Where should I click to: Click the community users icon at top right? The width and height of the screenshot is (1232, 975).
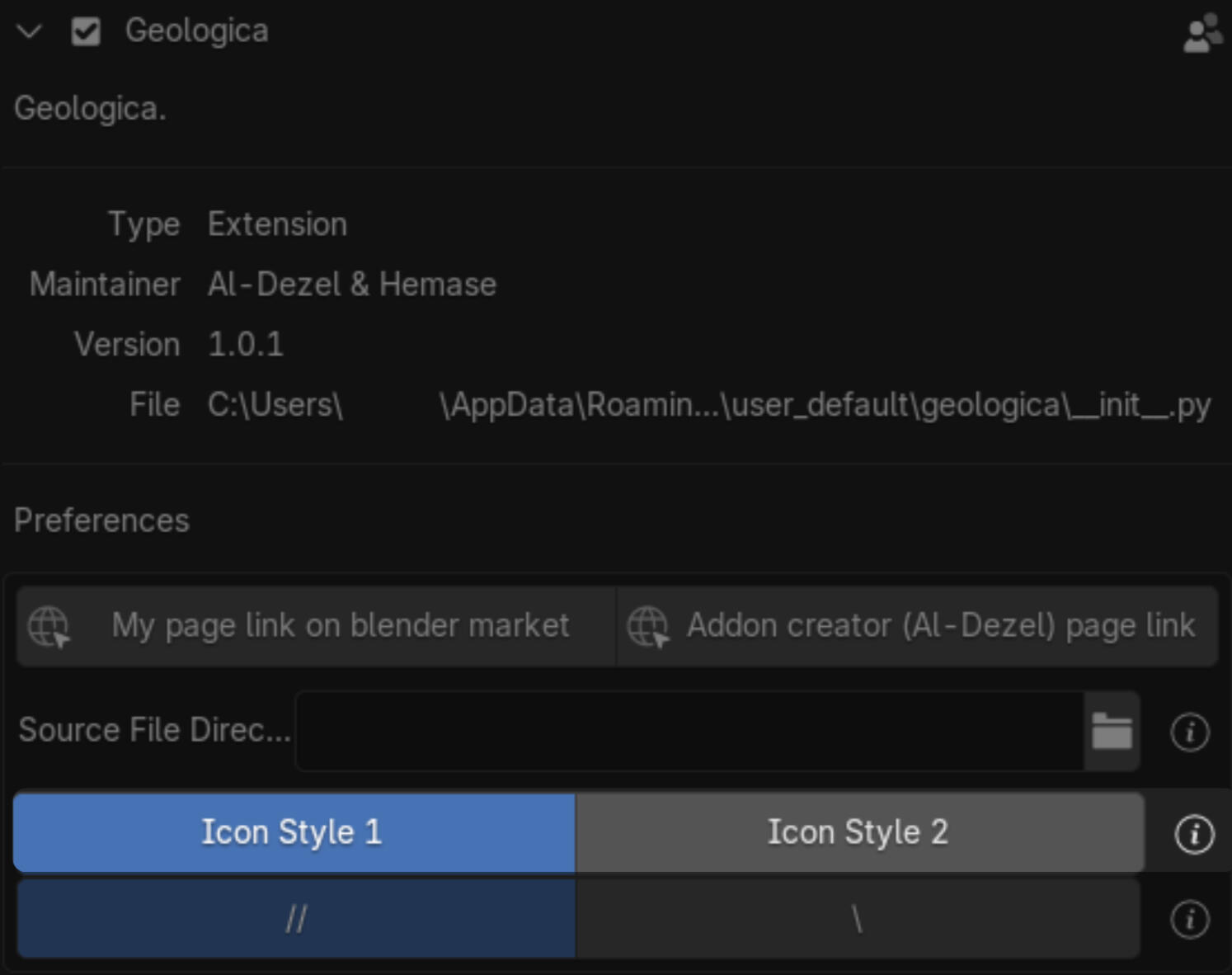pyautogui.click(x=1202, y=33)
